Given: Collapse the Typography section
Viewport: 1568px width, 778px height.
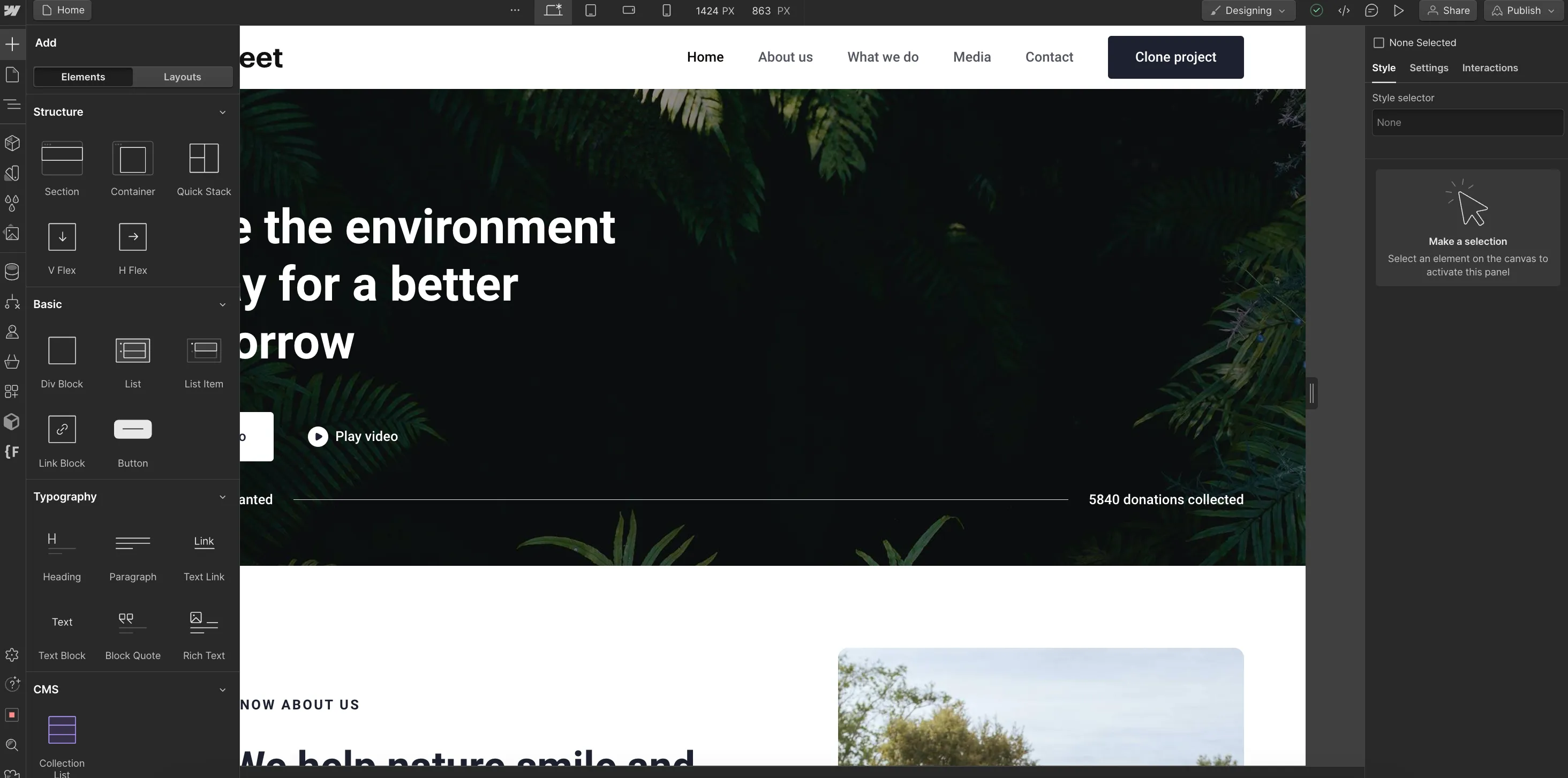Looking at the screenshot, I should pos(222,497).
